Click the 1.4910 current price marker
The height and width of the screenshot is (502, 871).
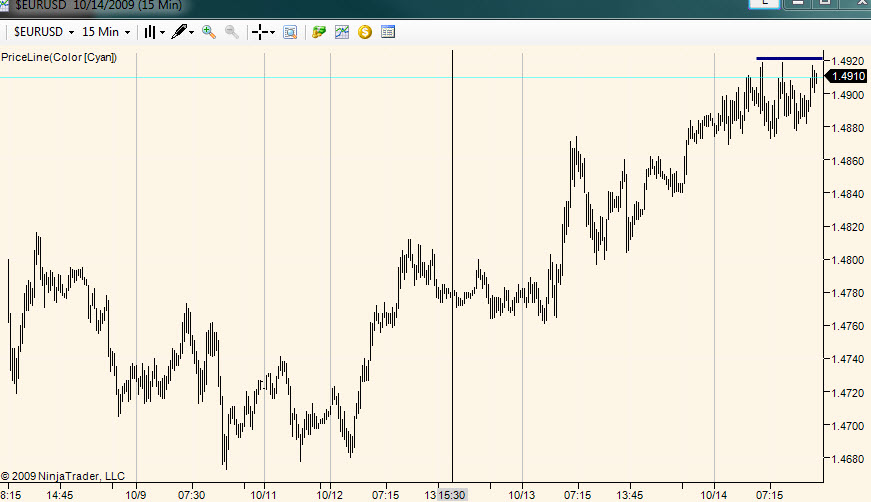(847, 76)
